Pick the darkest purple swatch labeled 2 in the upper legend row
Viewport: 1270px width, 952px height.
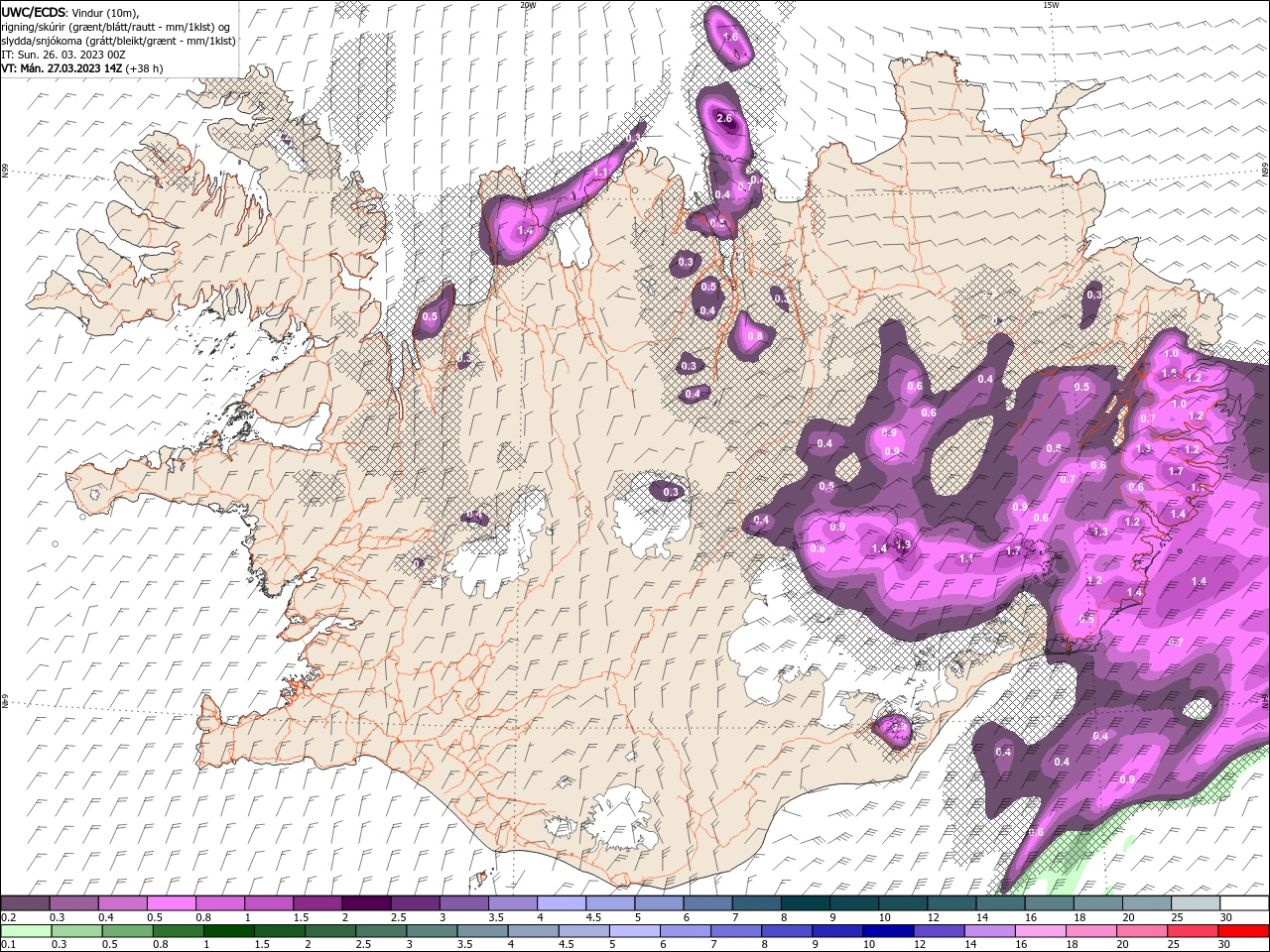point(366,903)
